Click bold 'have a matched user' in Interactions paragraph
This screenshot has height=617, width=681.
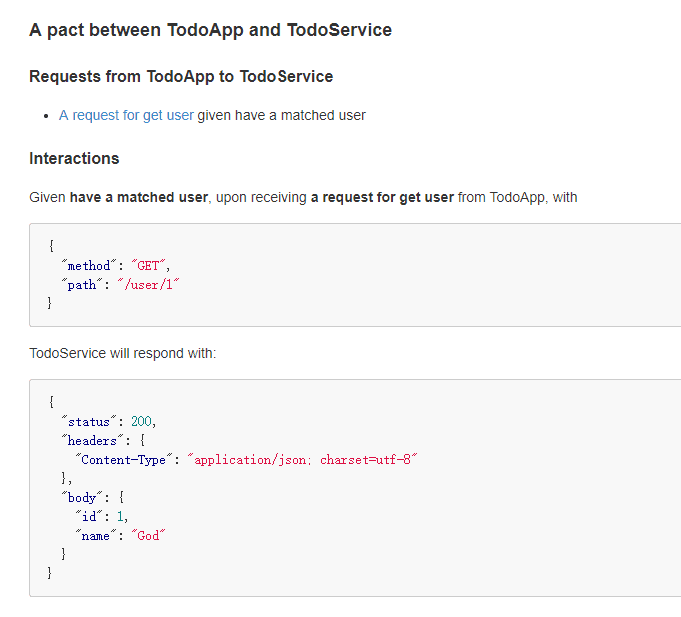(x=138, y=197)
